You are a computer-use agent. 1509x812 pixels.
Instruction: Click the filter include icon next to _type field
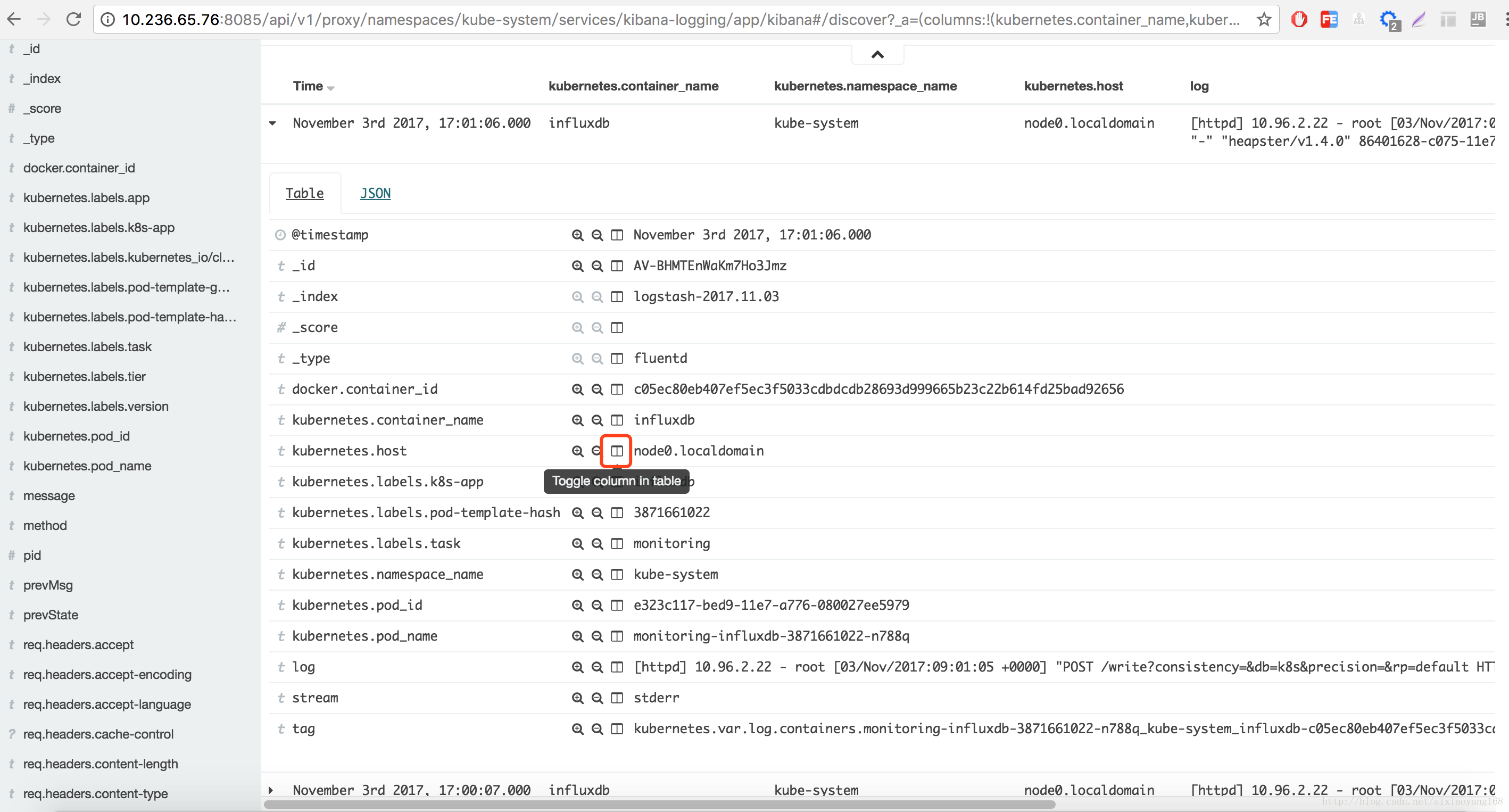(x=577, y=358)
